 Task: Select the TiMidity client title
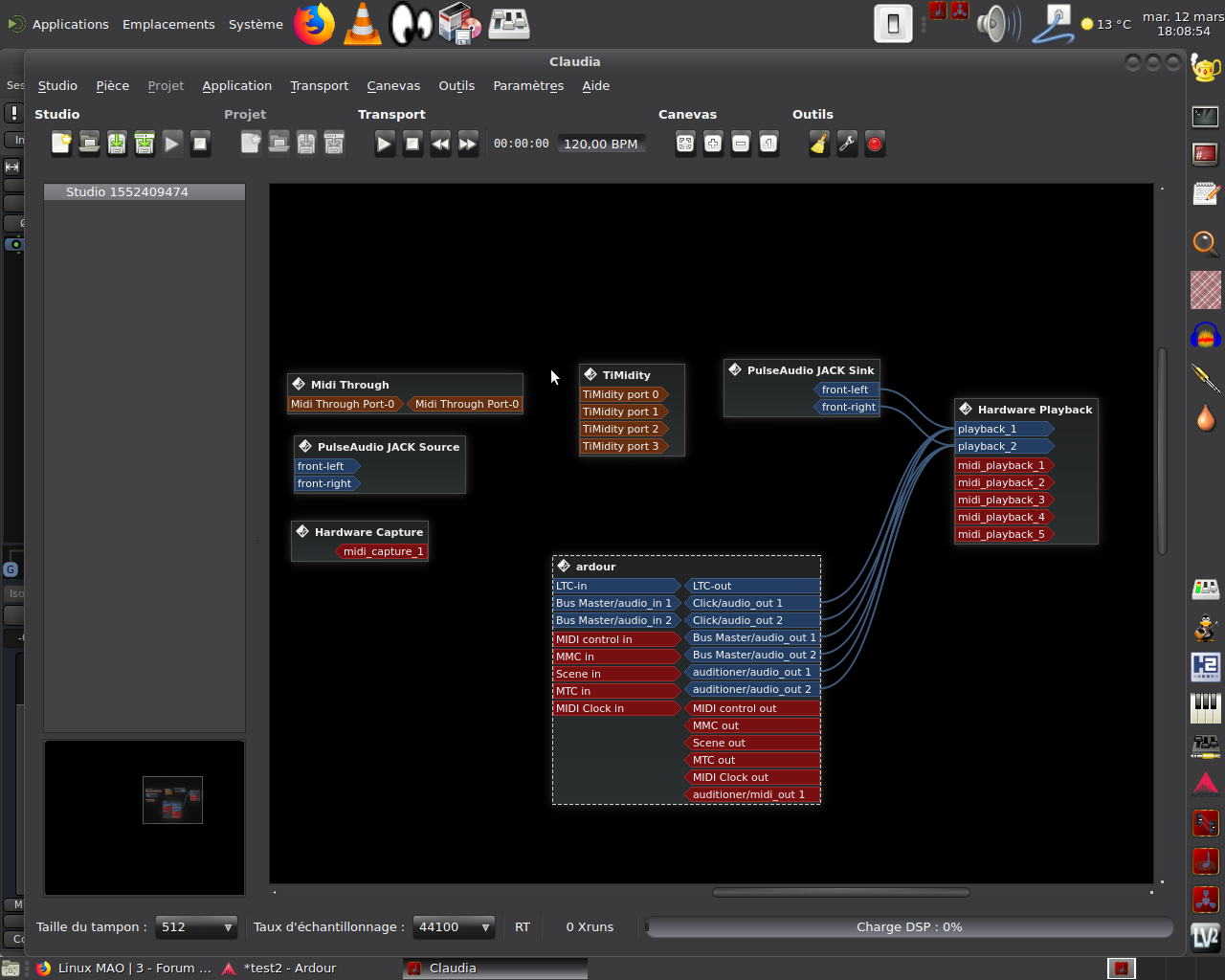point(627,375)
